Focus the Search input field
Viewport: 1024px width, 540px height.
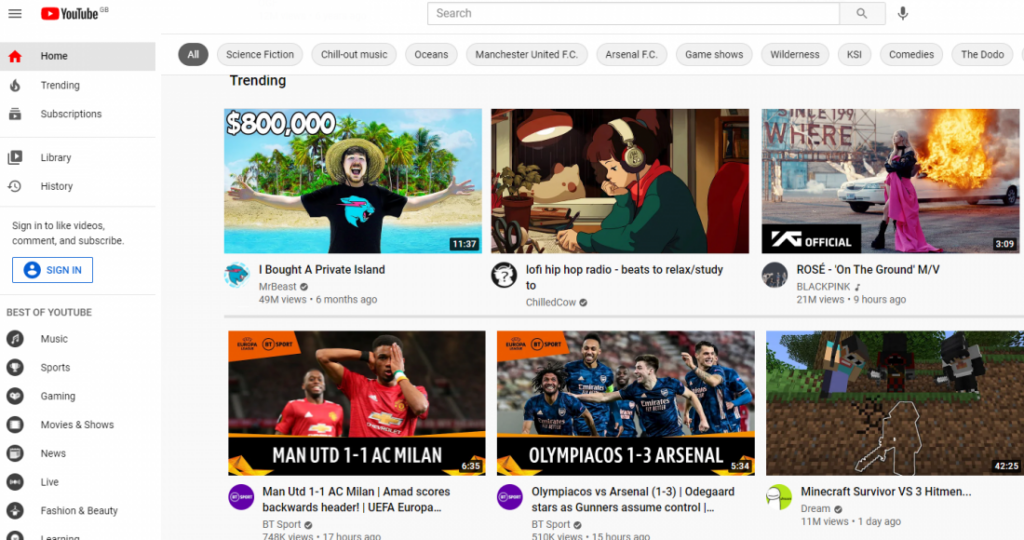[x=633, y=13]
